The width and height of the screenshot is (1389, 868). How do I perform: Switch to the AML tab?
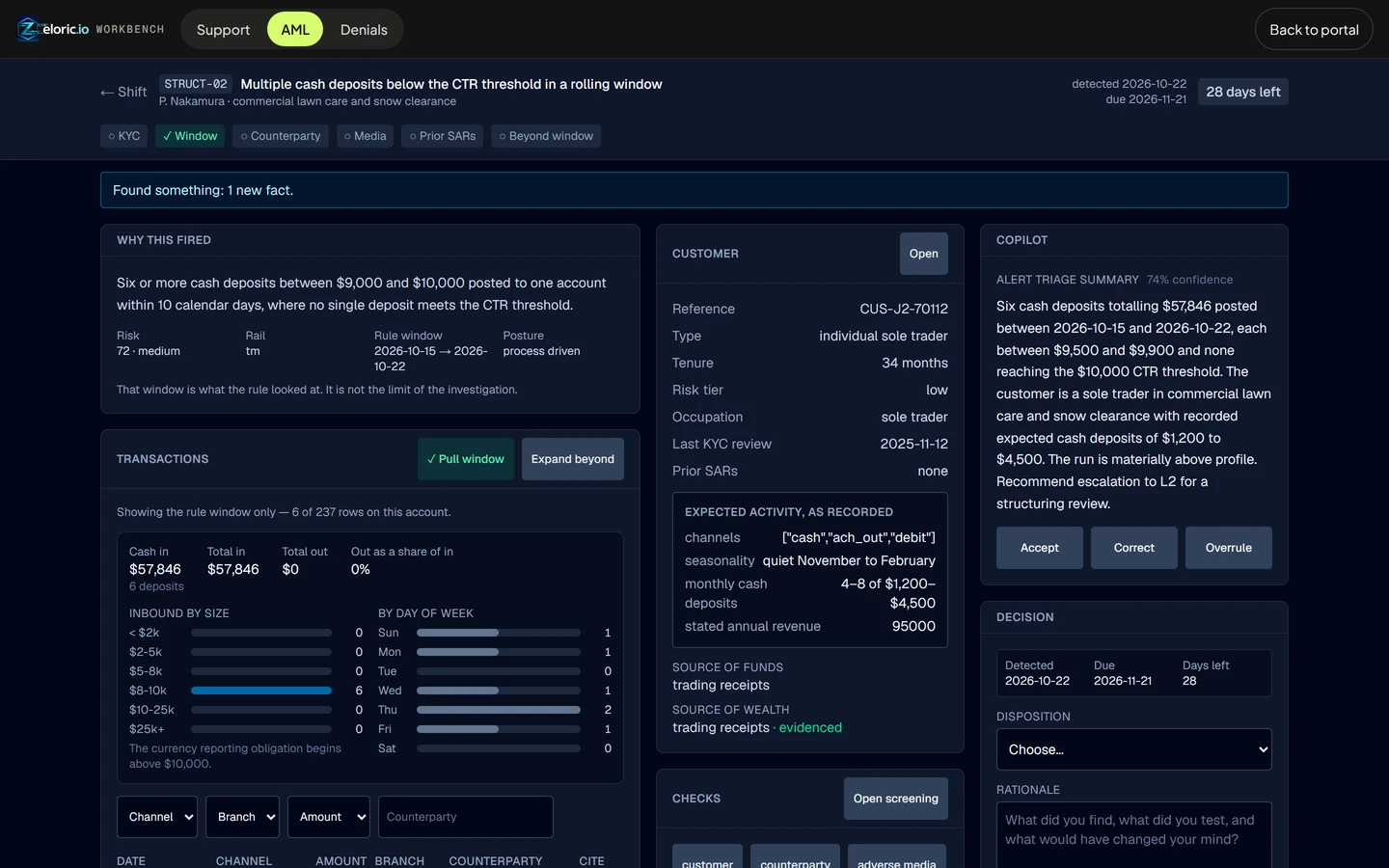coord(295,30)
